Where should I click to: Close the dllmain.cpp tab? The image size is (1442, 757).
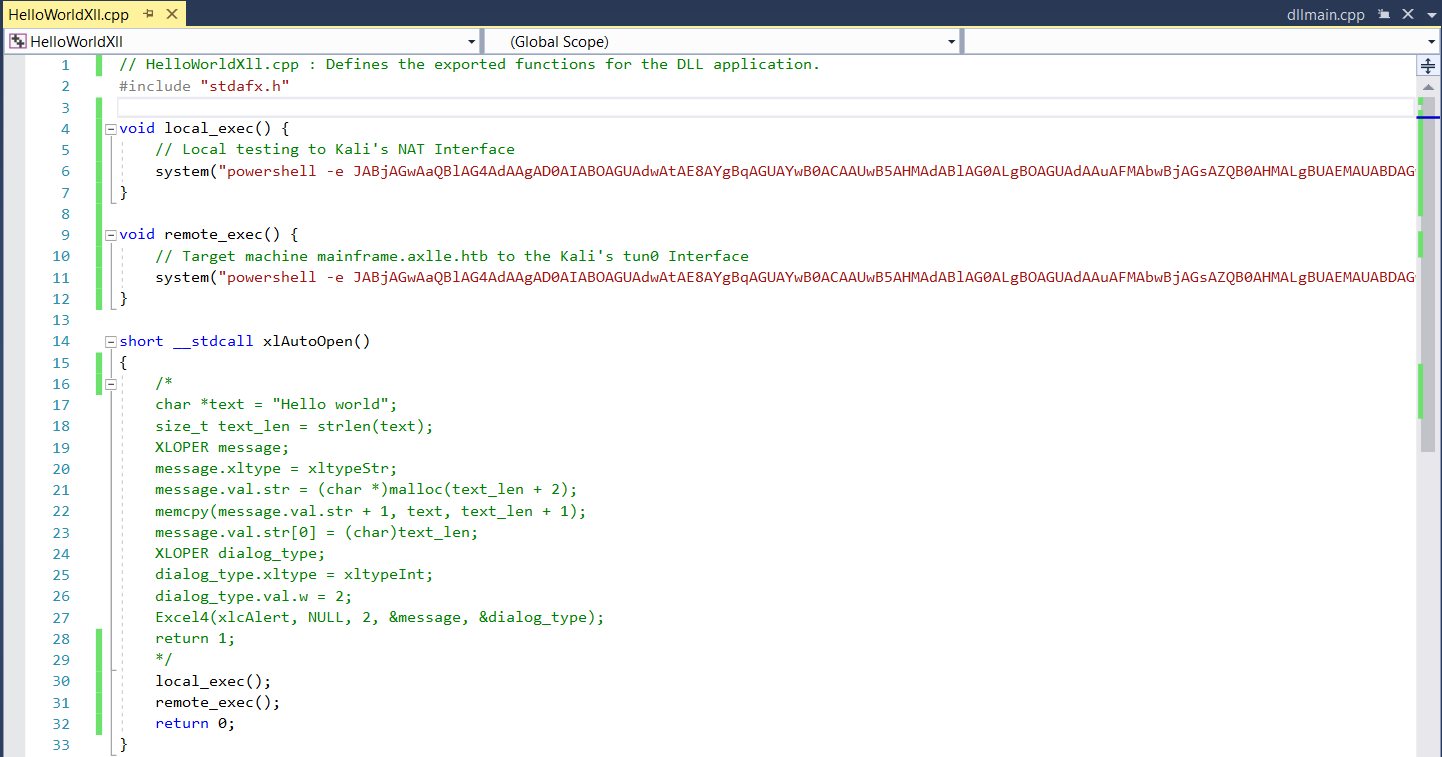1408,15
